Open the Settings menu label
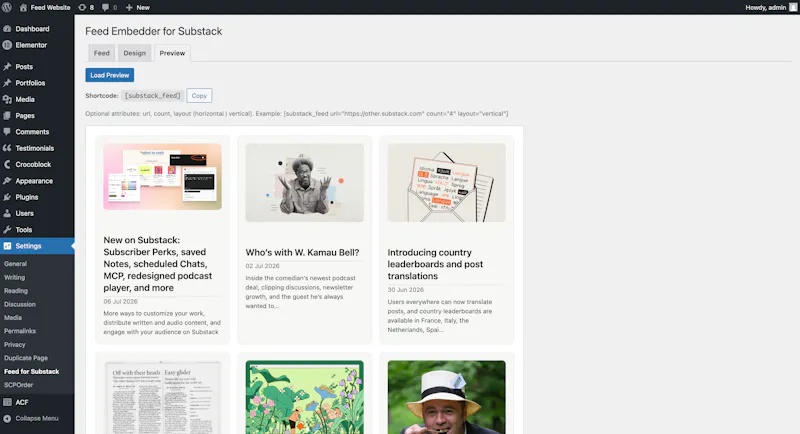Screen dimensions: 800x434 (28, 246)
